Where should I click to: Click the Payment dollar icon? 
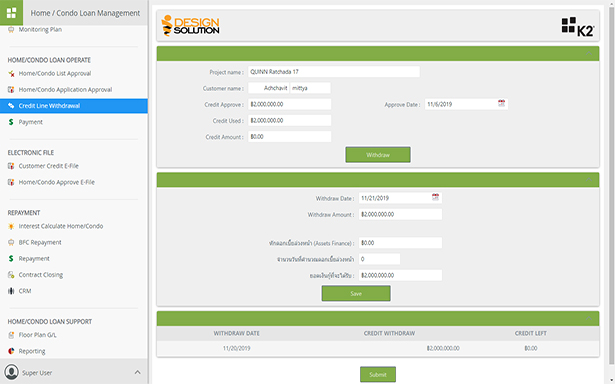pyautogui.click(x=11, y=122)
